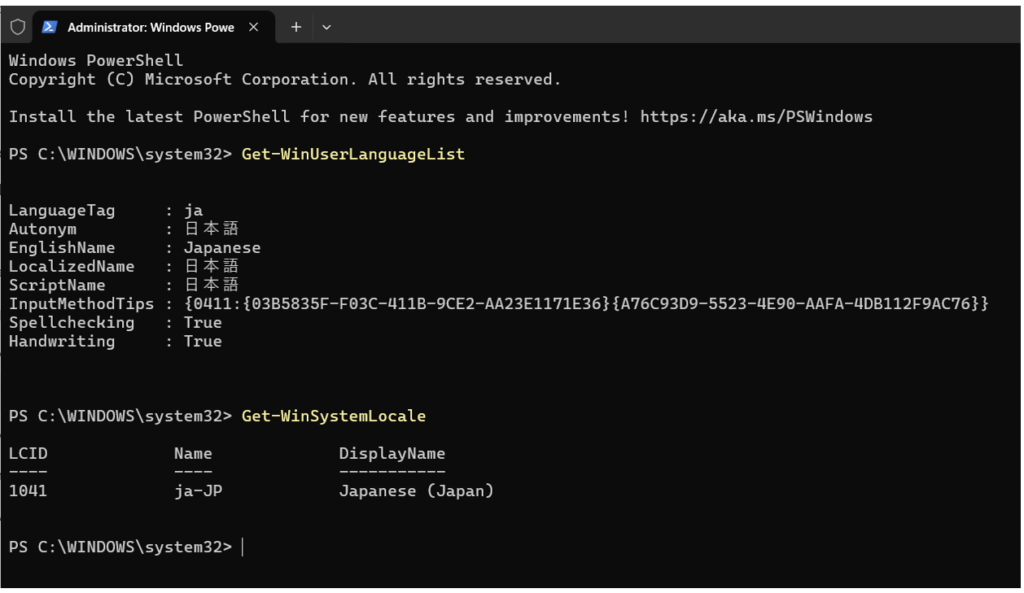Click the Spellchecking True value
This screenshot has height=593, width=1024.
[x=203, y=323]
